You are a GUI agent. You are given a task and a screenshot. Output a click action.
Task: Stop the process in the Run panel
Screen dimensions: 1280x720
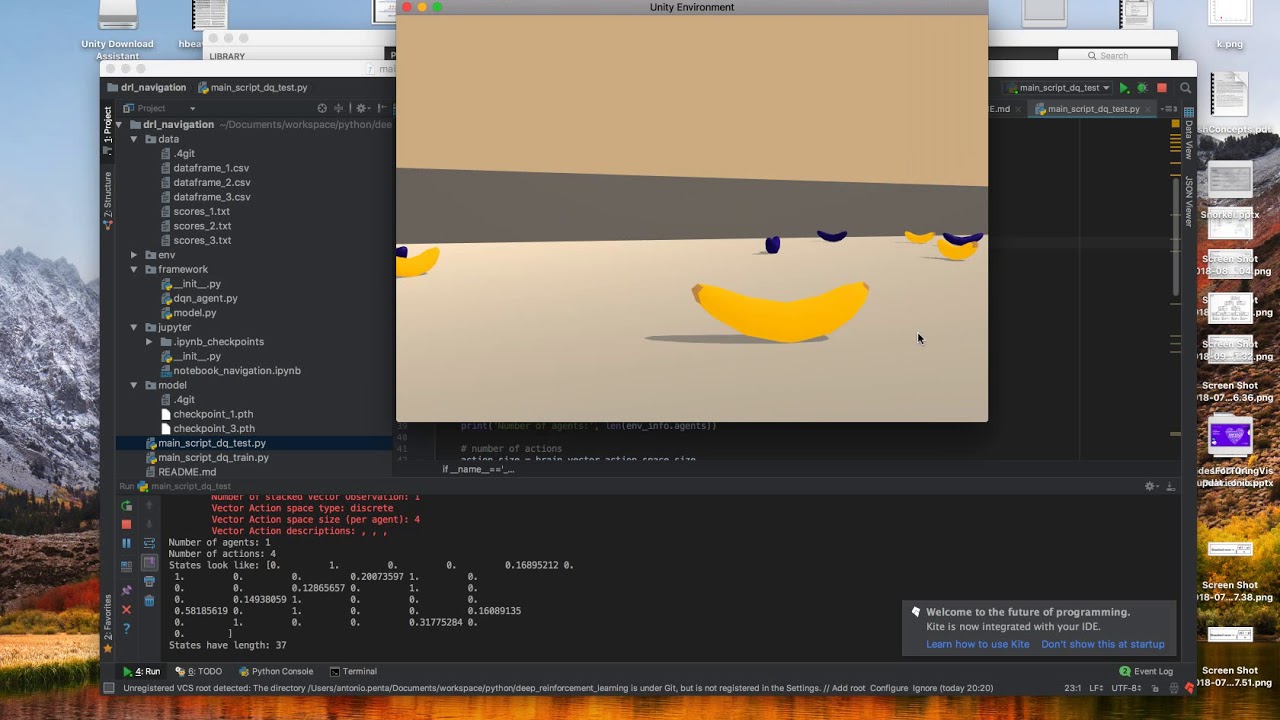126,524
